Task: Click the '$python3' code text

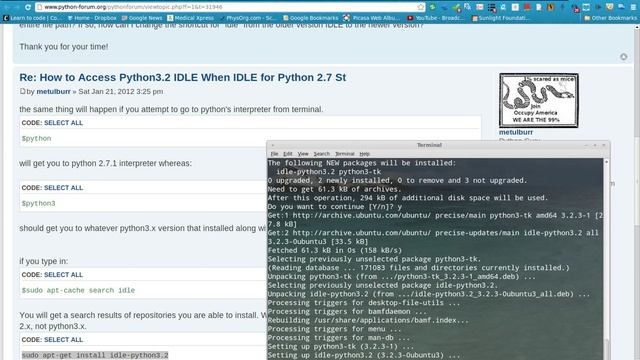Action: (38, 203)
